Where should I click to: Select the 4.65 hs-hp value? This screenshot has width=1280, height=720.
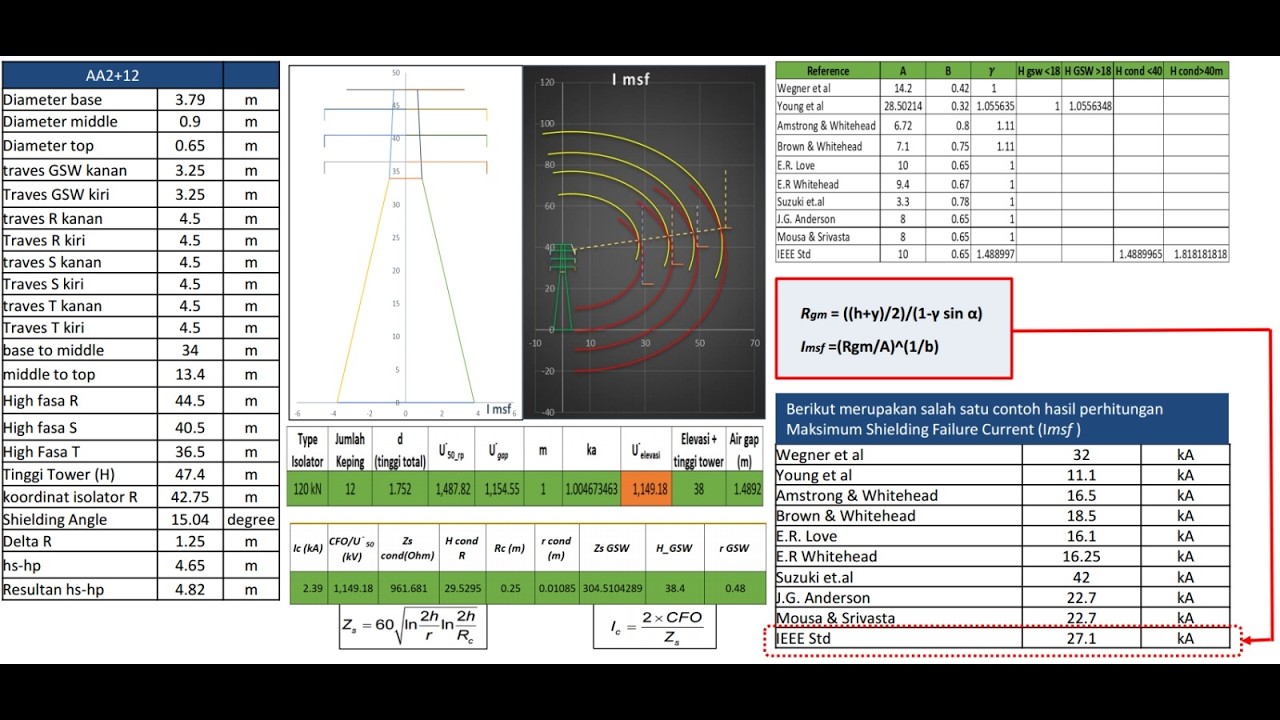(x=190, y=566)
